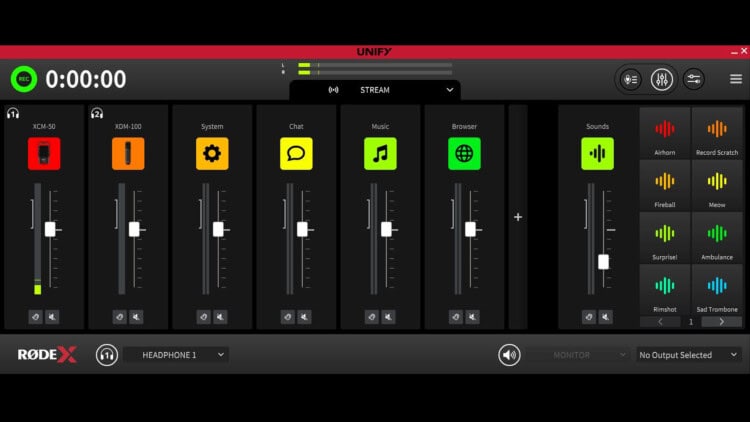The height and width of the screenshot is (422, 750).
Task: Go to next sound pad page
Action: (721, 322)
